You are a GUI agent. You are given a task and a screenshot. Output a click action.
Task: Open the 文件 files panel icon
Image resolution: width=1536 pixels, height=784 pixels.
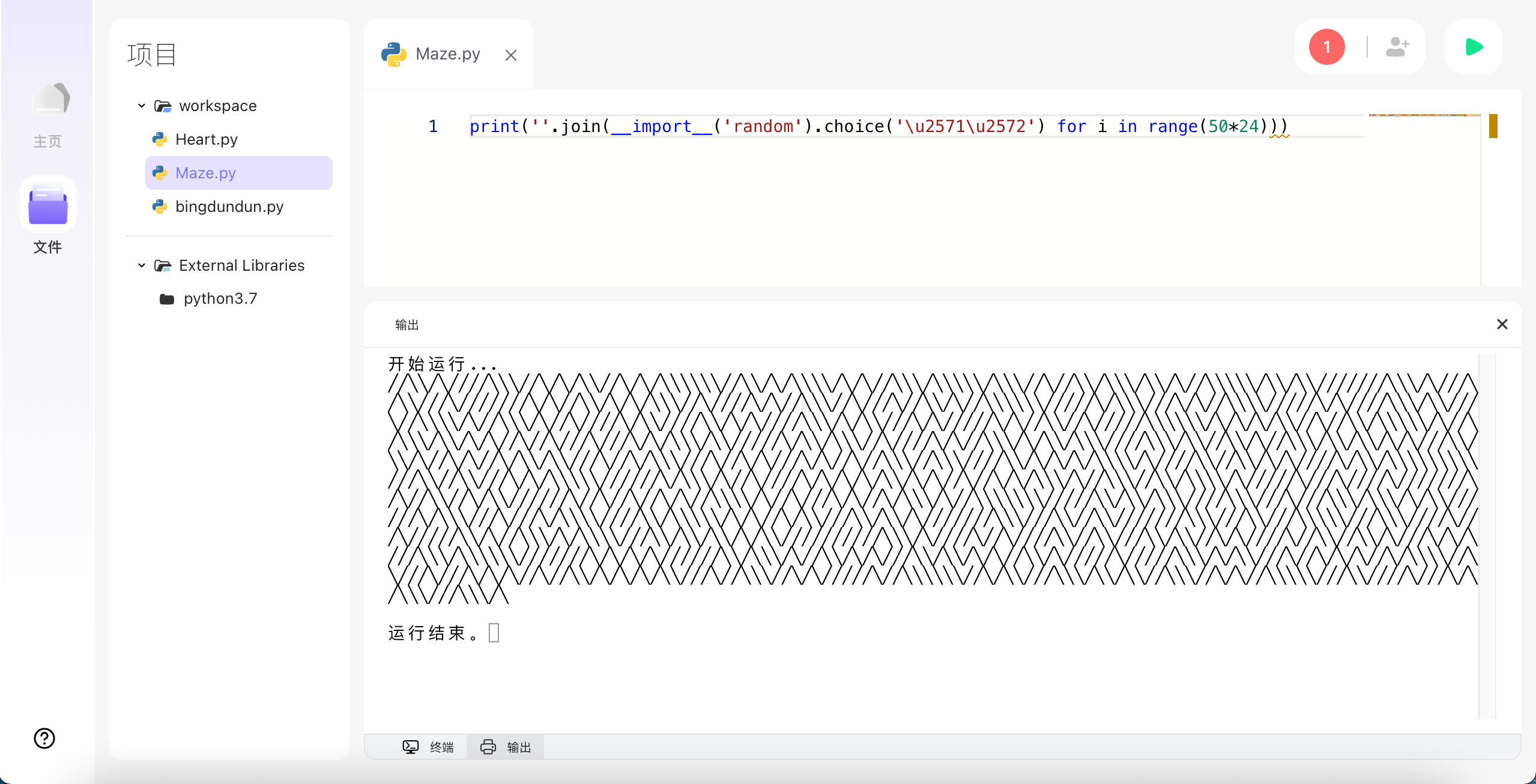[x=47, y=204]
